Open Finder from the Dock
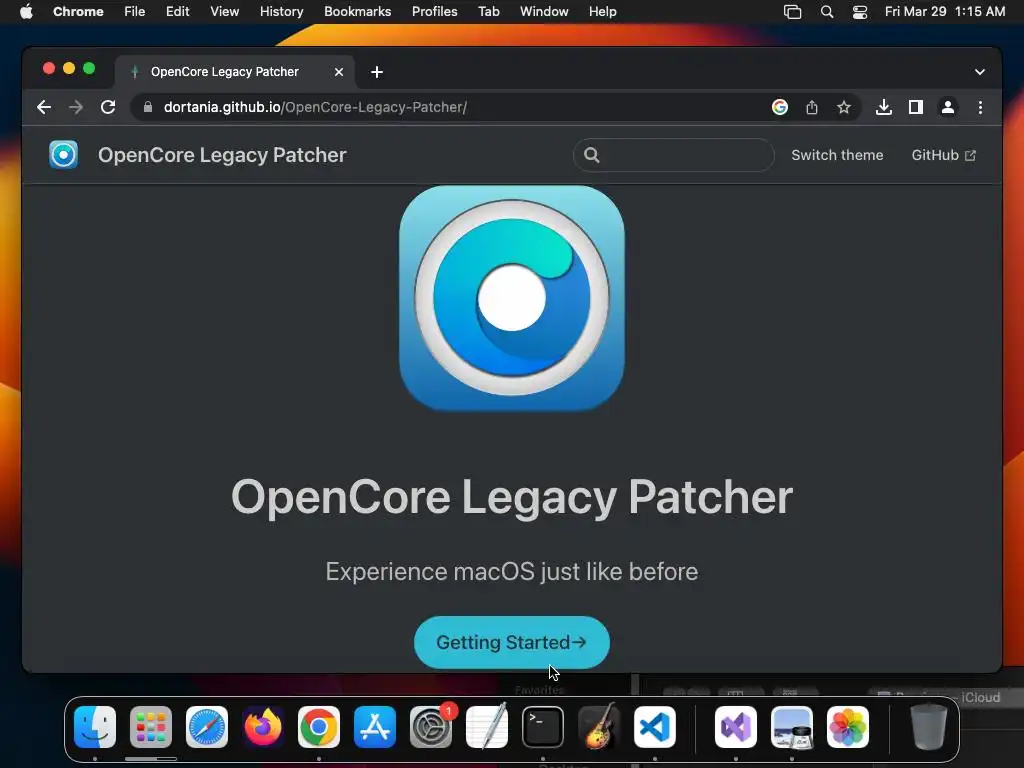1024x768 pixels. click(x=95, y=727)
